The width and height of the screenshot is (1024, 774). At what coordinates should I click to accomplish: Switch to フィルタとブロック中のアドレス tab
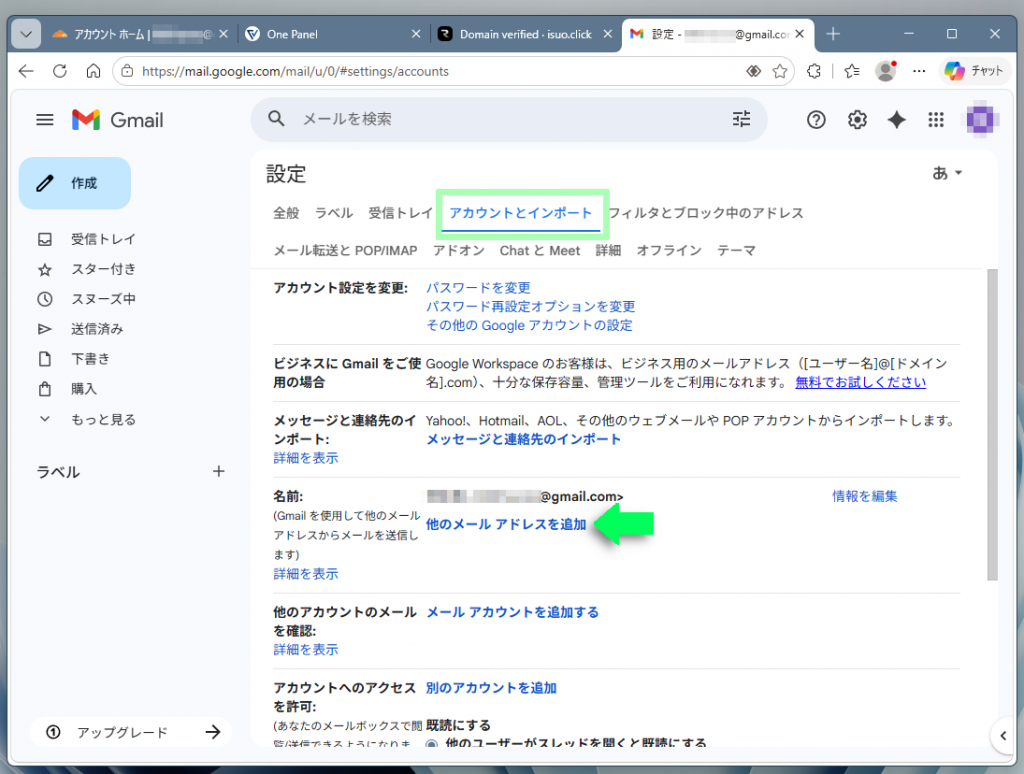[x=706, y=213]
